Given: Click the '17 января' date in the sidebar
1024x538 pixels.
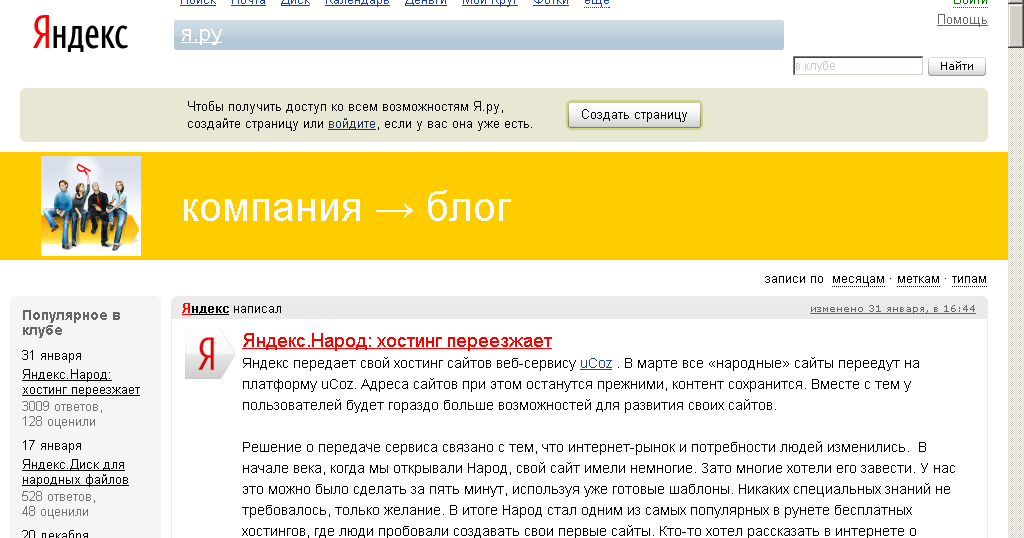Looking at the screenshot, I should point(52,446).
